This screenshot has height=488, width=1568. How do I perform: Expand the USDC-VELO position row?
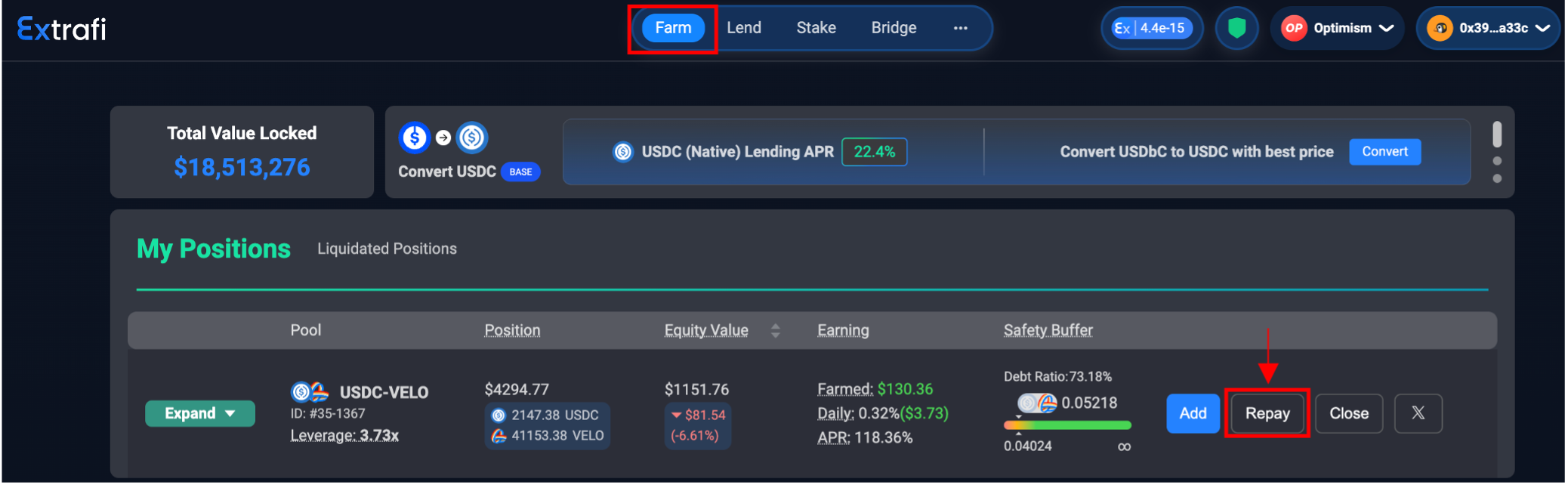[200, 413]
